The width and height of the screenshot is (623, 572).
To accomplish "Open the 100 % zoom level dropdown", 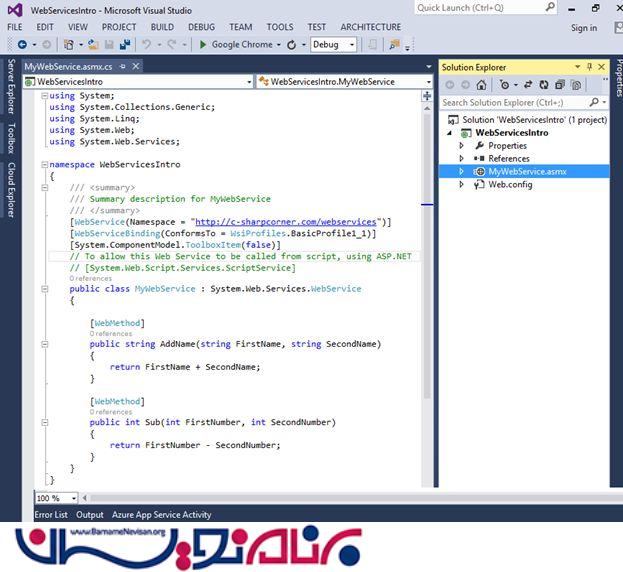I will coord(73,498).
